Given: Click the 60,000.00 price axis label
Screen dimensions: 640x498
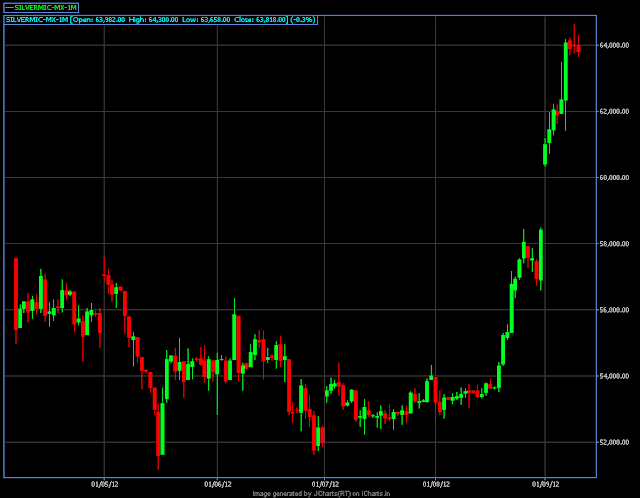Looking at the screenshot, I should pos(614,178).
